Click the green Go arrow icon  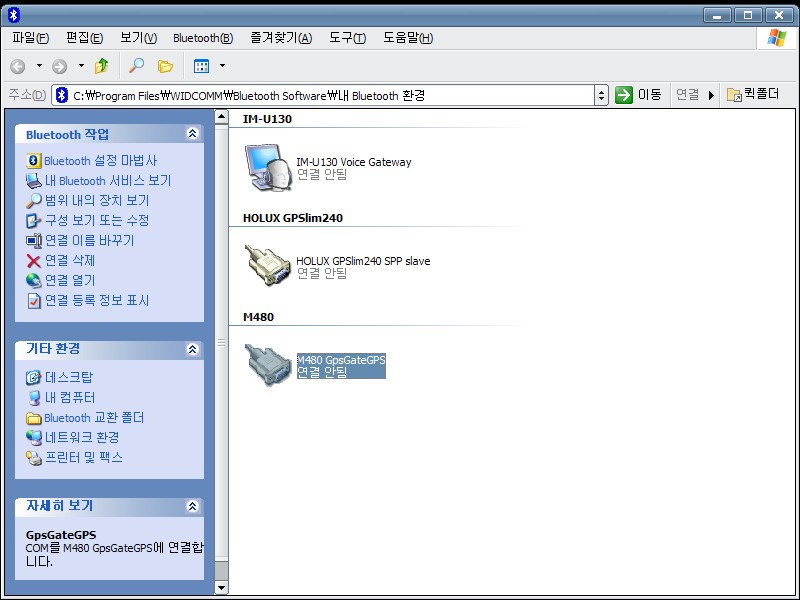point(623,95)
